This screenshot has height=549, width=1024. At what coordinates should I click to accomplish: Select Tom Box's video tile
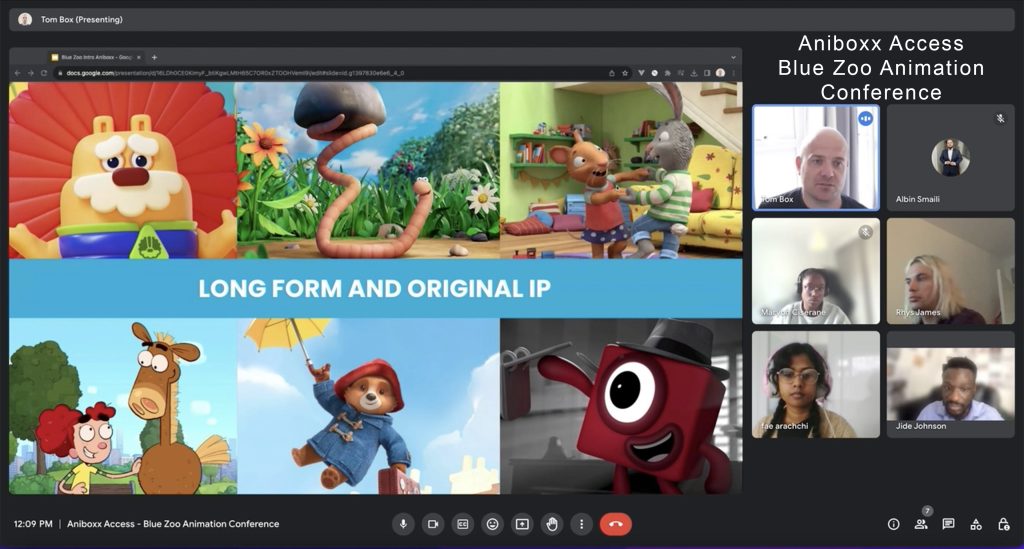pos(816,158)
